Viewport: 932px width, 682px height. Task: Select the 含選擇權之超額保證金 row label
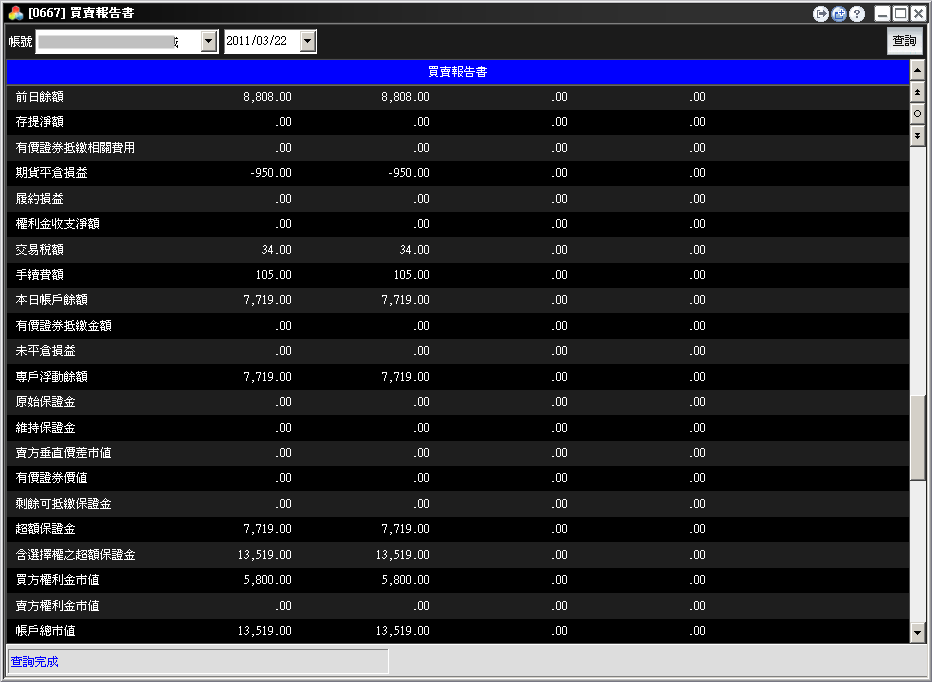[x=75, y=555]
